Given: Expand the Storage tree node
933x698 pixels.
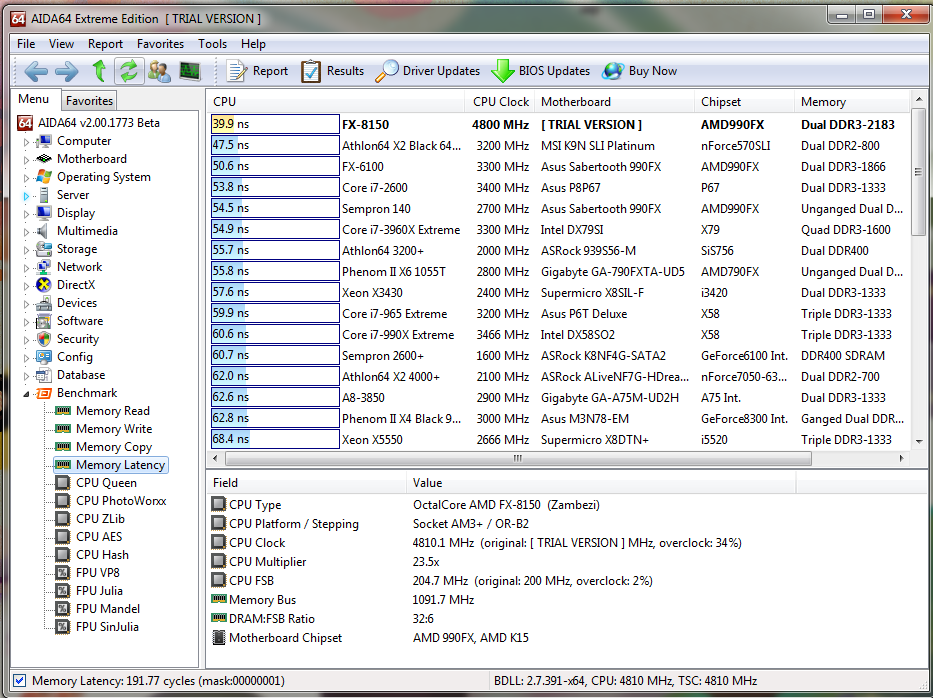Looking at the screenshot, I should point(26,250).
